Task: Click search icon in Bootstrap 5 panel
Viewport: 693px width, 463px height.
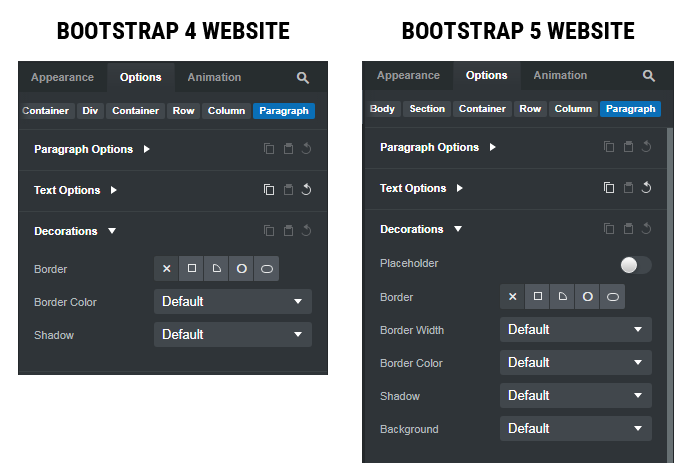Action: coord(648,76)
